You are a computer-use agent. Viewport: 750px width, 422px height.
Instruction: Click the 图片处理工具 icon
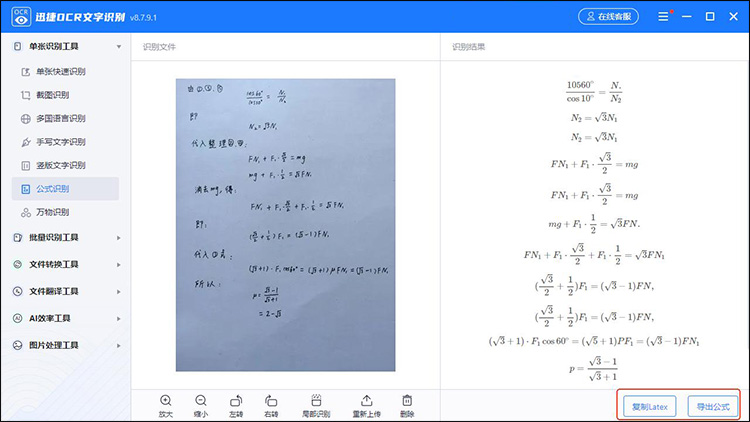(x=18, y=345)
